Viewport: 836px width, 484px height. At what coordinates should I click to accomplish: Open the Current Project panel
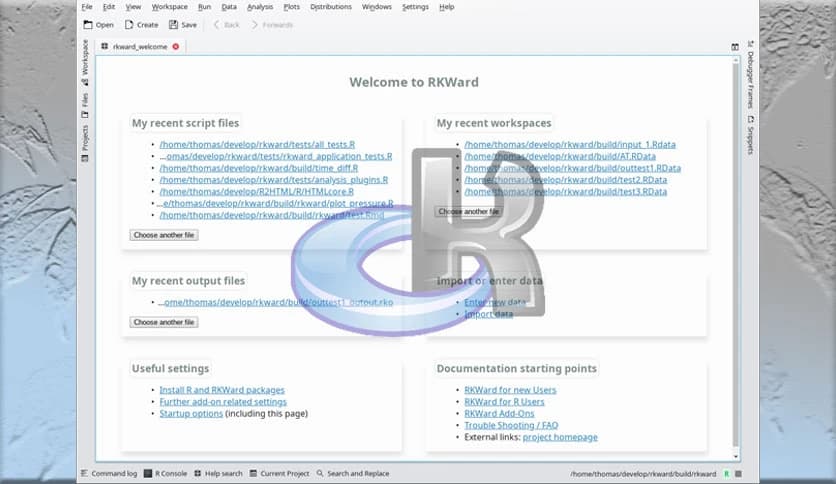pyautogui.click(x=279, y=473)
